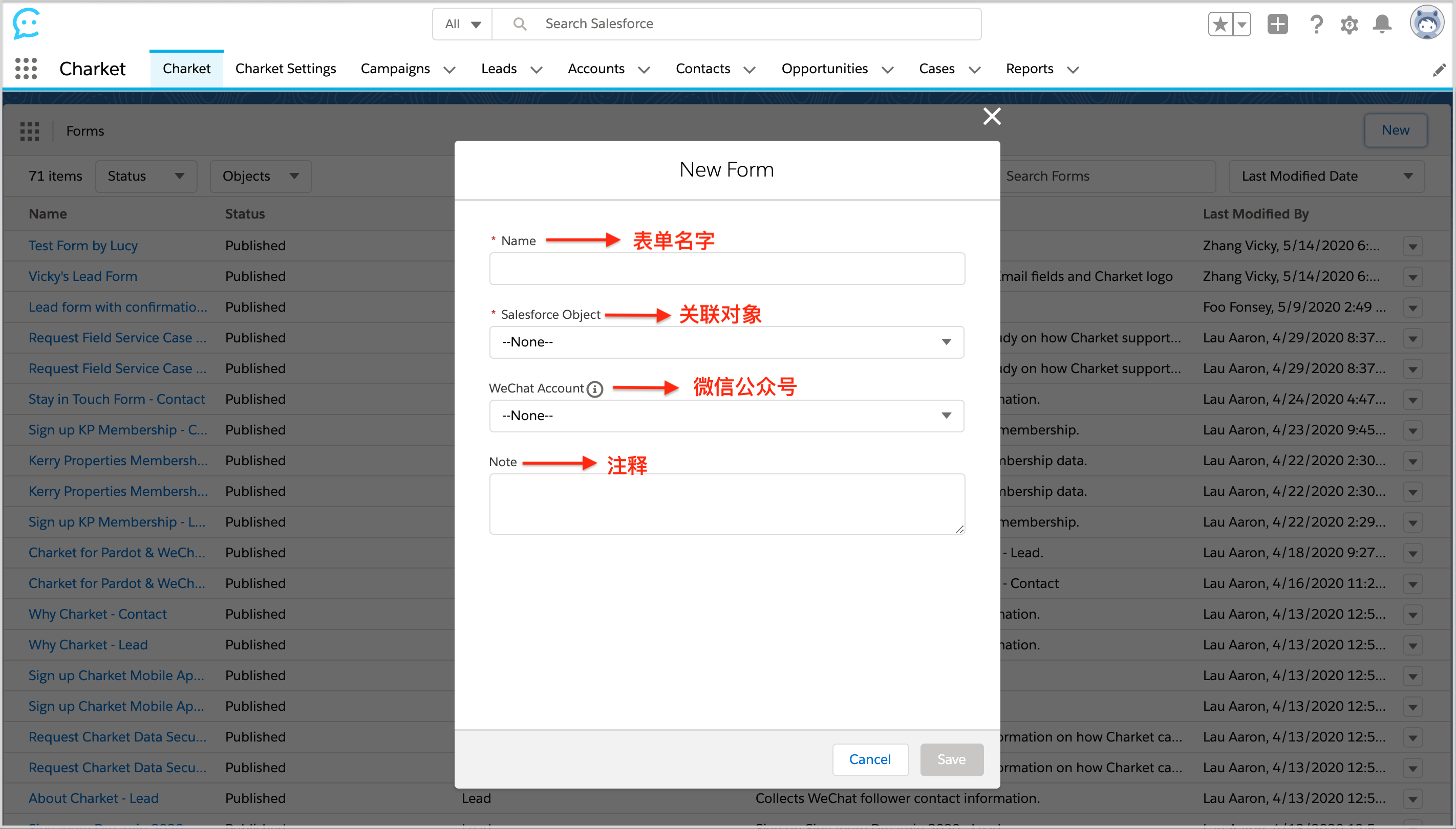Open the Contacts tab
This screenshot has width=1456, height=829.
tap(703, 69)
